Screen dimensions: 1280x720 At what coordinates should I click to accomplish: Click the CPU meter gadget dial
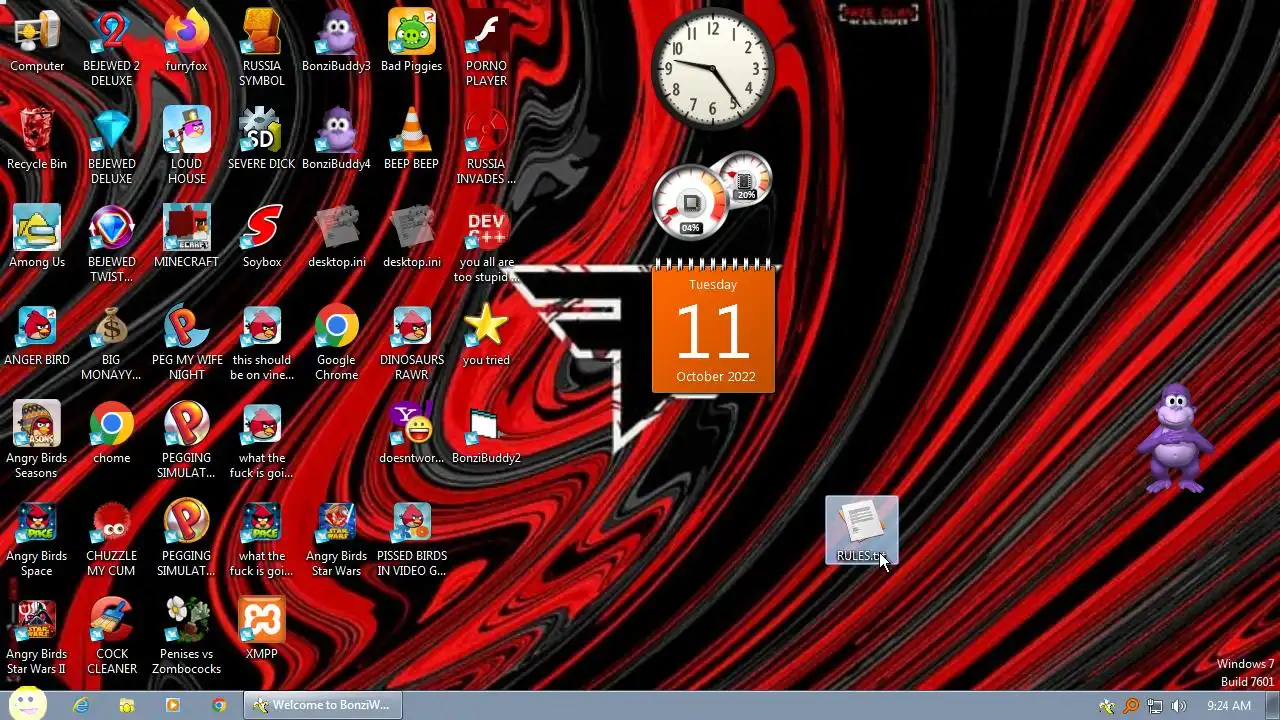click(x=690, y=204)
